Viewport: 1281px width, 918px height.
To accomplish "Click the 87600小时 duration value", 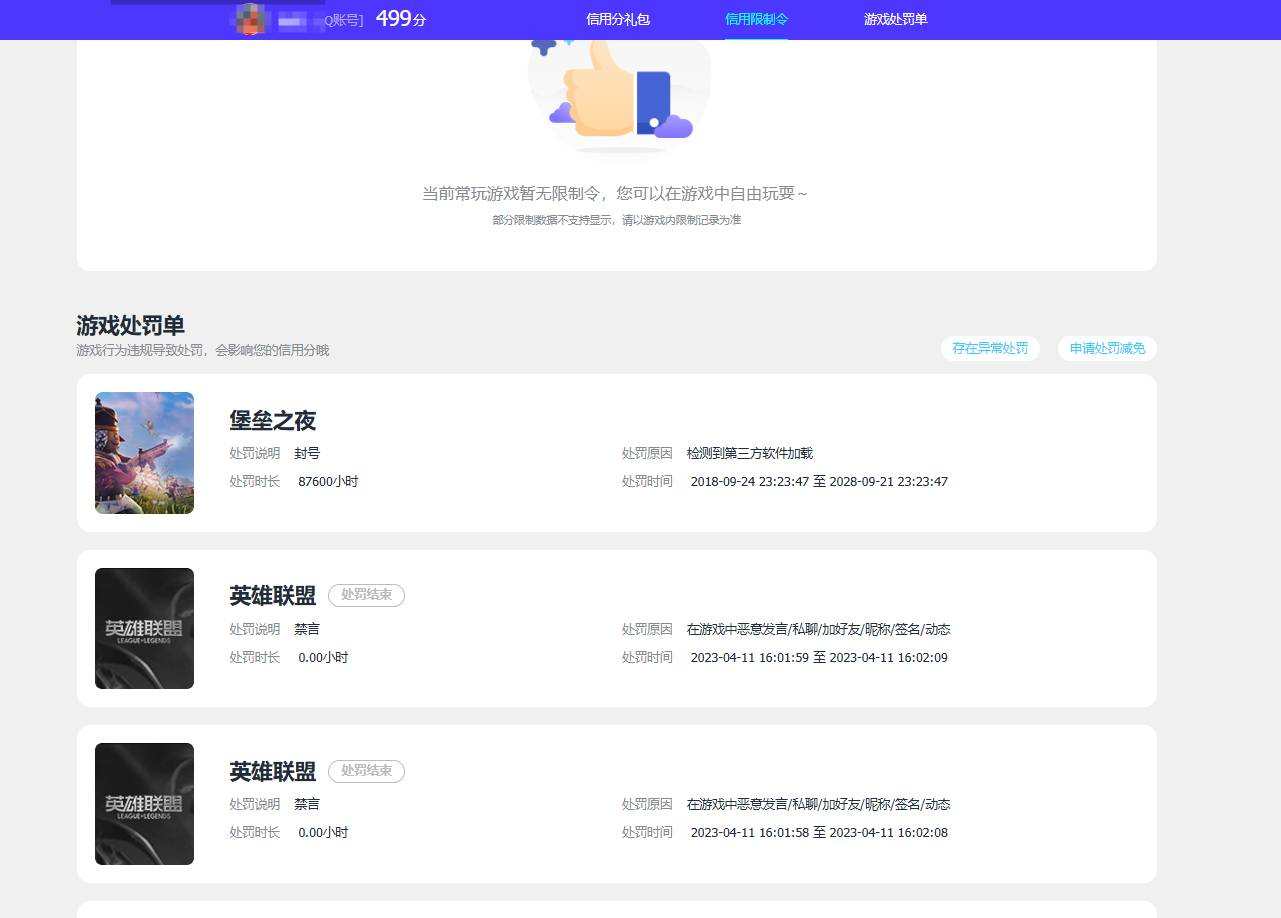I will 328,481.
